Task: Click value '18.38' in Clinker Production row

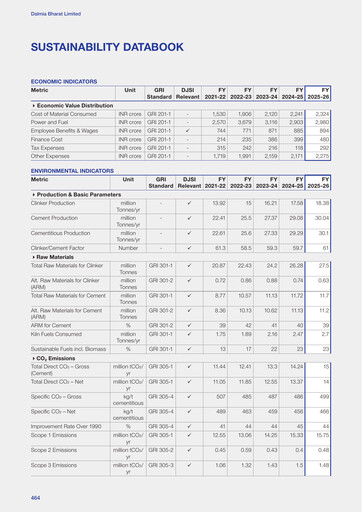Action: click(x=322, y=203)
